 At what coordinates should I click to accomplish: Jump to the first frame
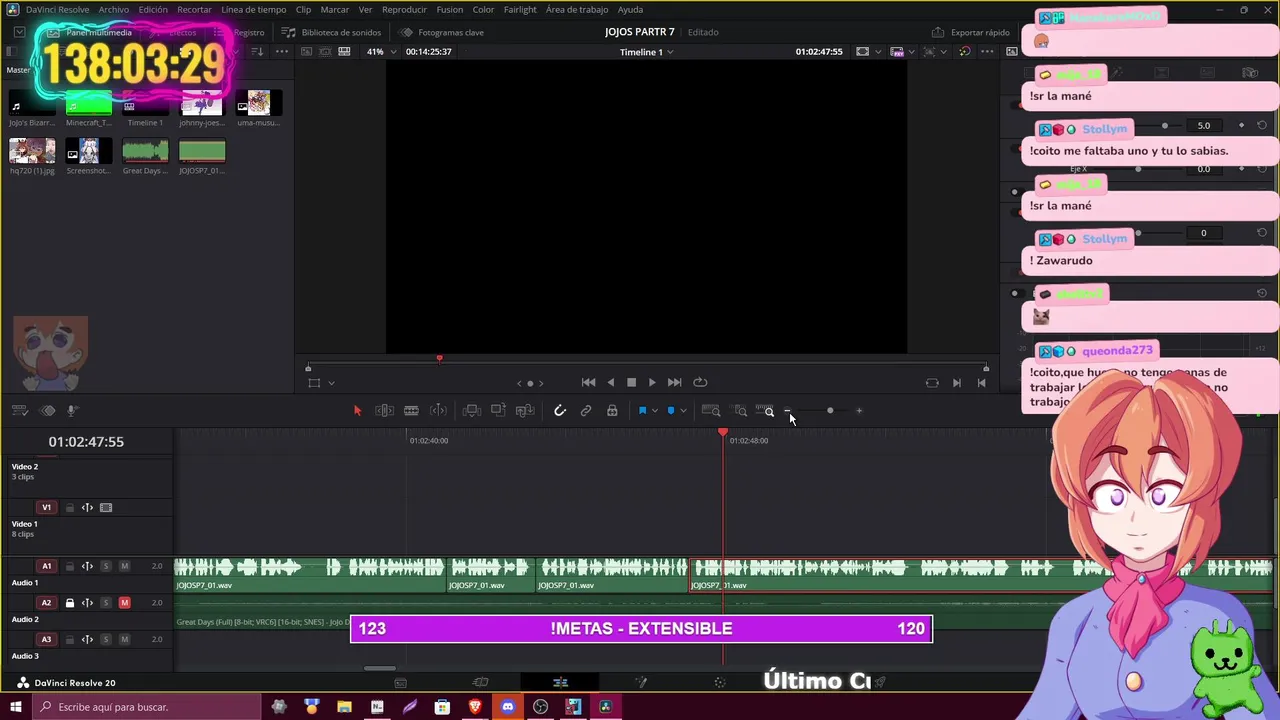[x=588, y=382]
